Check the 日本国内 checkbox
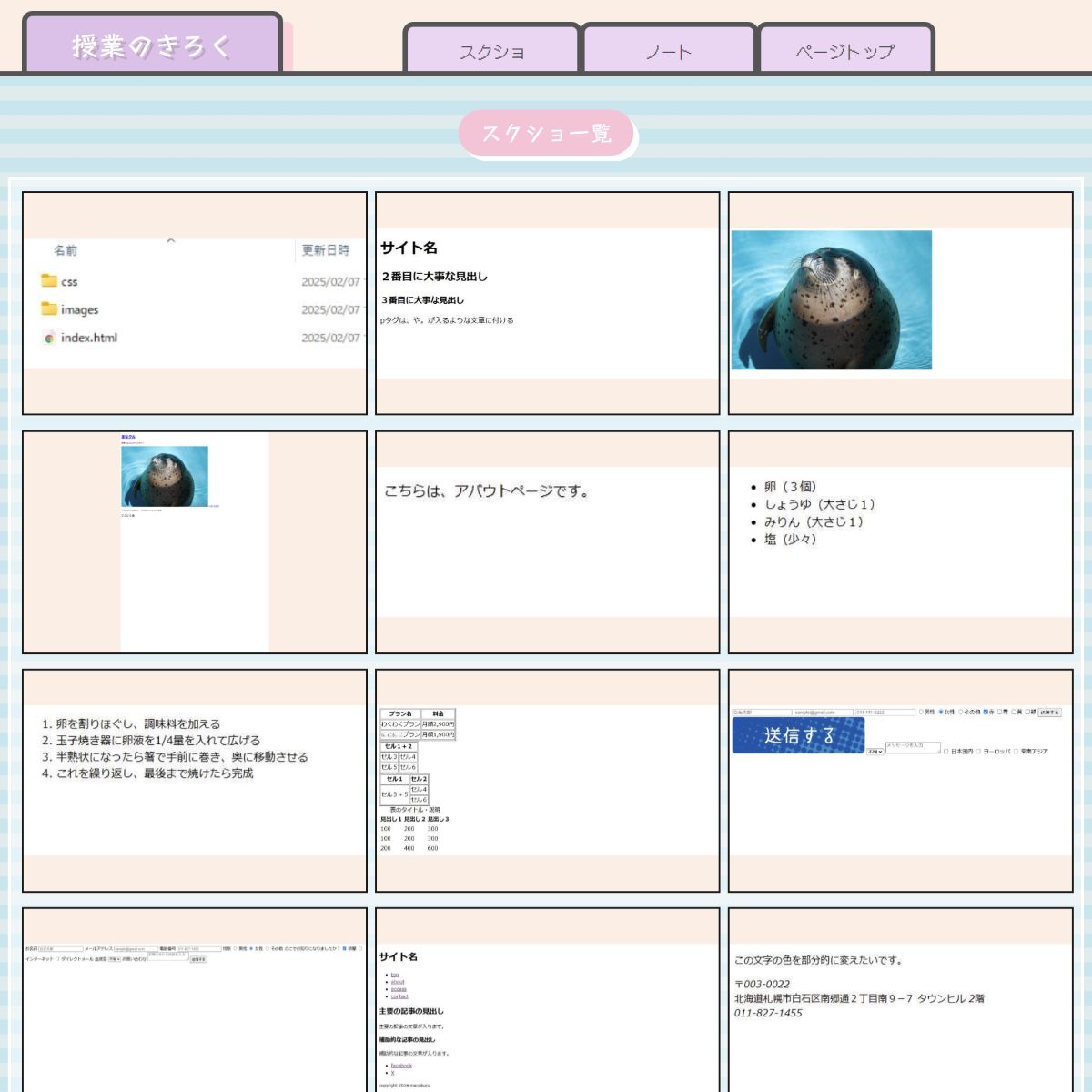 946,752
